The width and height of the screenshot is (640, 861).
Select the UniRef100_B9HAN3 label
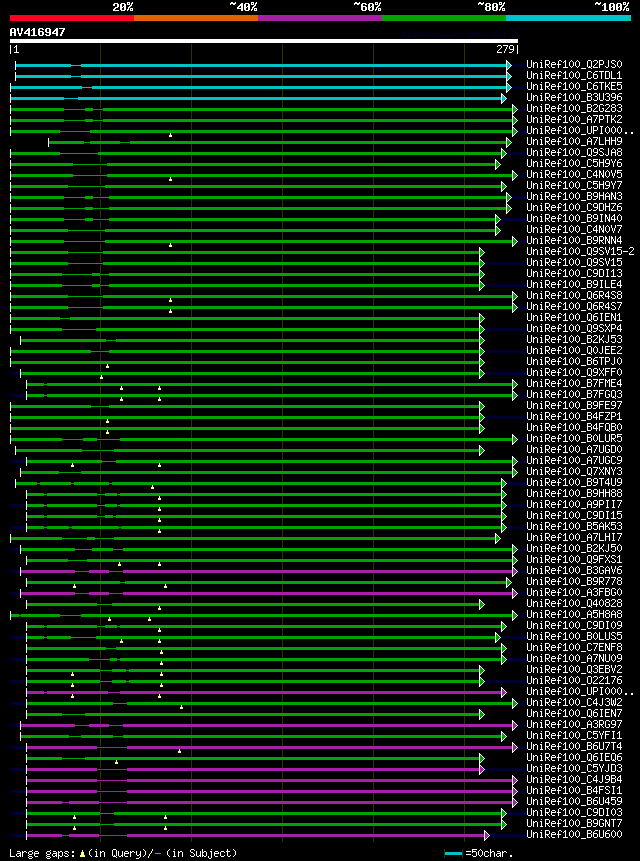click(x=574, y=197)
